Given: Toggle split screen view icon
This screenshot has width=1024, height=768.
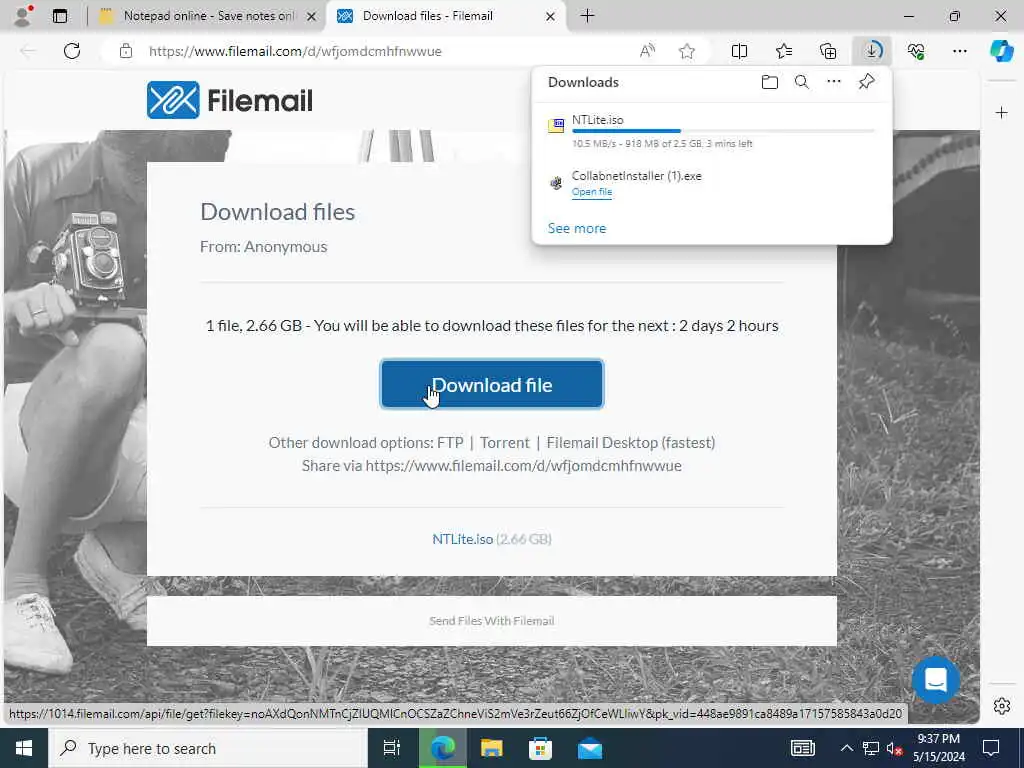Looking at the screenshot, I should point(739,51).
